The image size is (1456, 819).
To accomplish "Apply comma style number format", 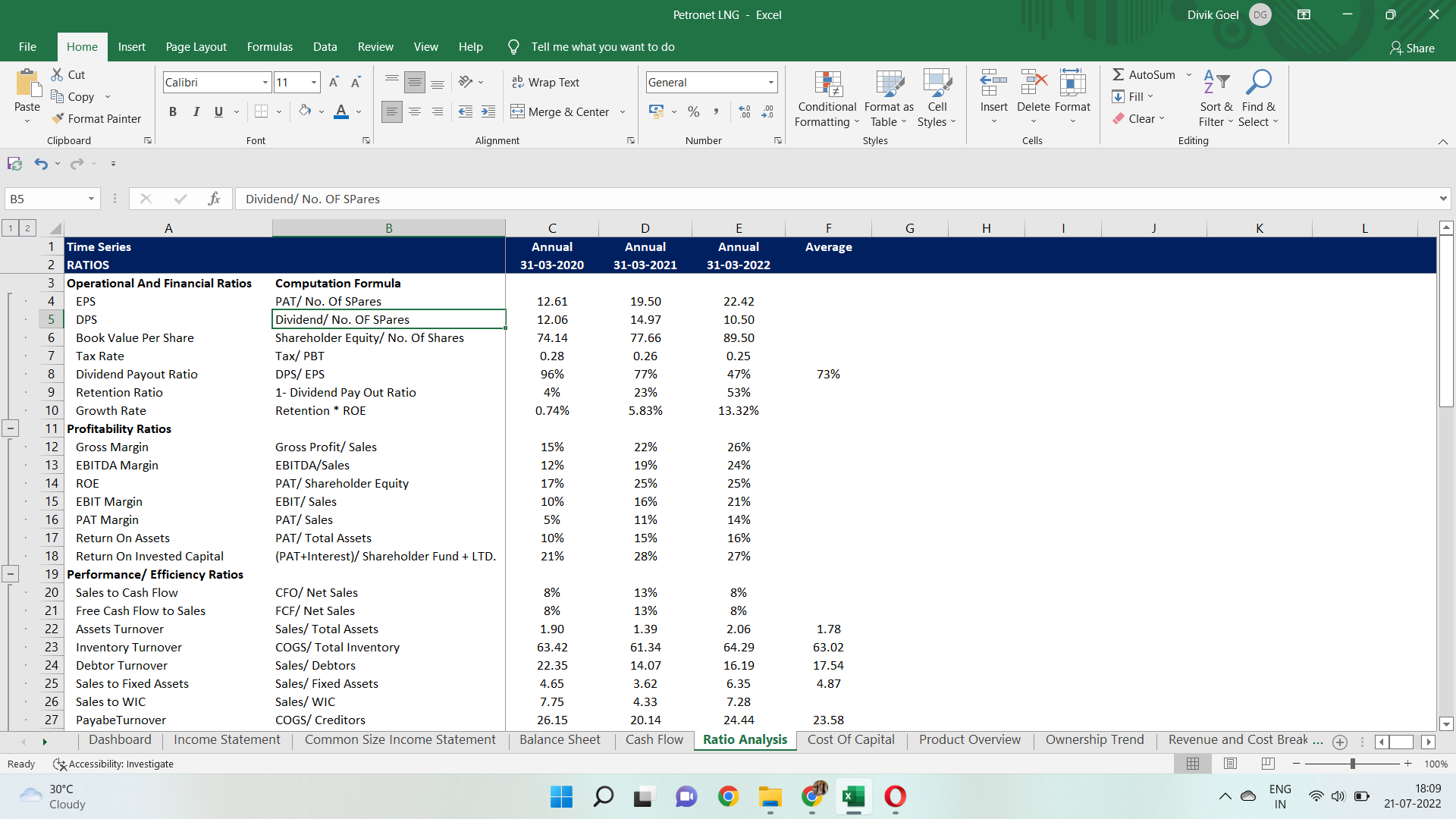I will click(x=716, y=111).
